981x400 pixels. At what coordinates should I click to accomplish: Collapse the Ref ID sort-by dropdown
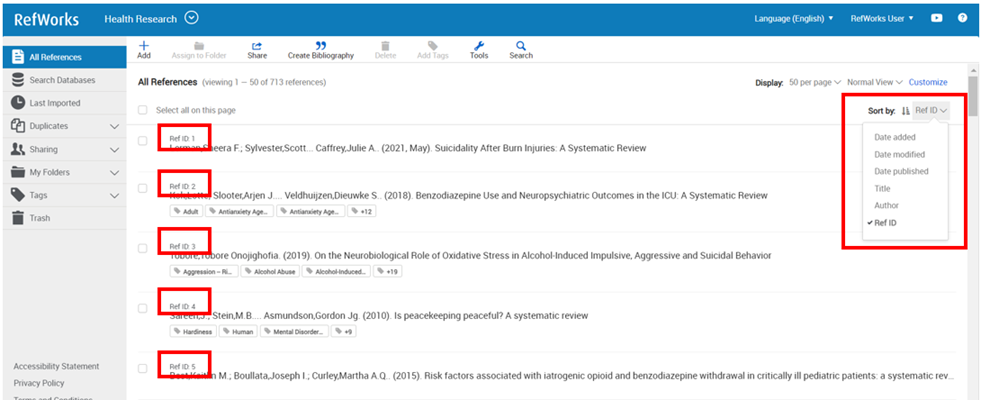(x=931, y=111)
